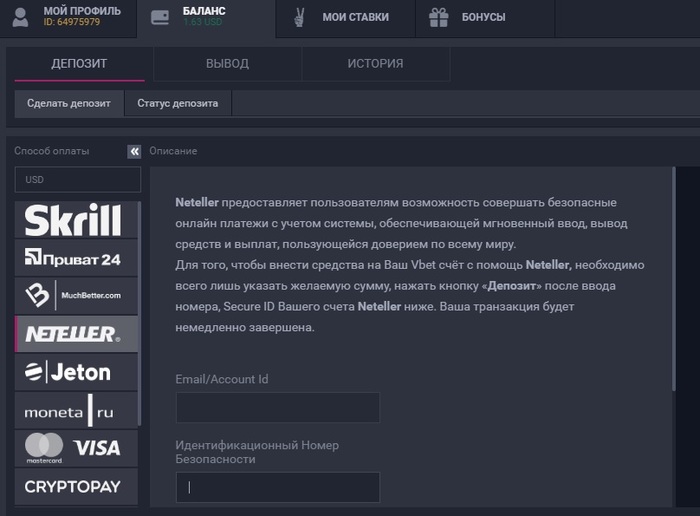
Task: Click the payment methods list scrollbar
Action: 139,313
